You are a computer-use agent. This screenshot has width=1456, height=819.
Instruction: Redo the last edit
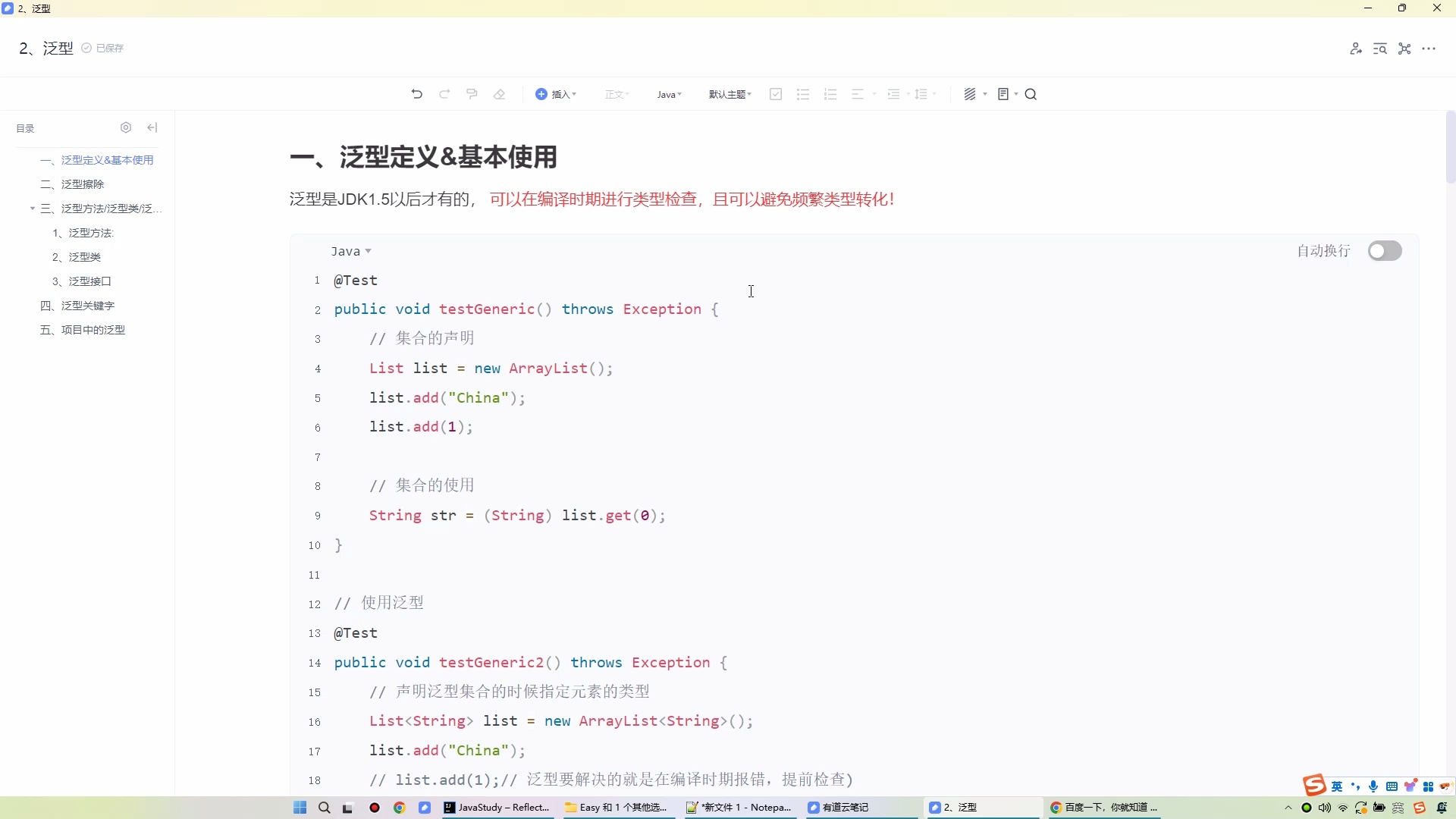[444, 93]
